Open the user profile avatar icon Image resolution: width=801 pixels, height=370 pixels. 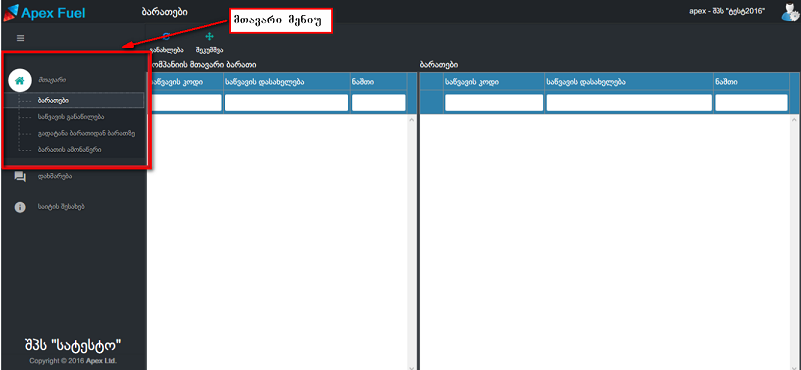tap(790, 12)
